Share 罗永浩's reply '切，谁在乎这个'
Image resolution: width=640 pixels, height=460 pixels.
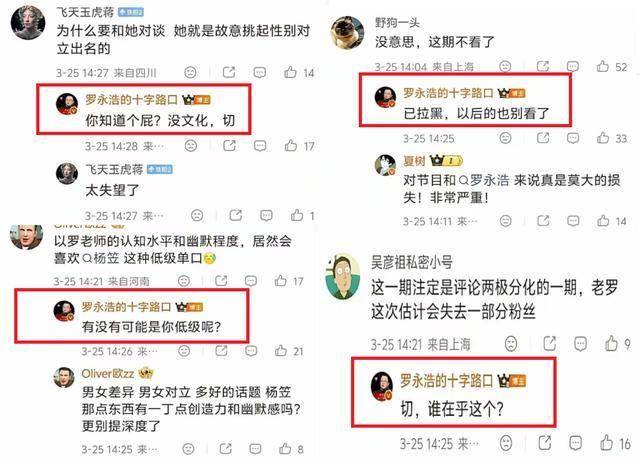coord(544,443)
